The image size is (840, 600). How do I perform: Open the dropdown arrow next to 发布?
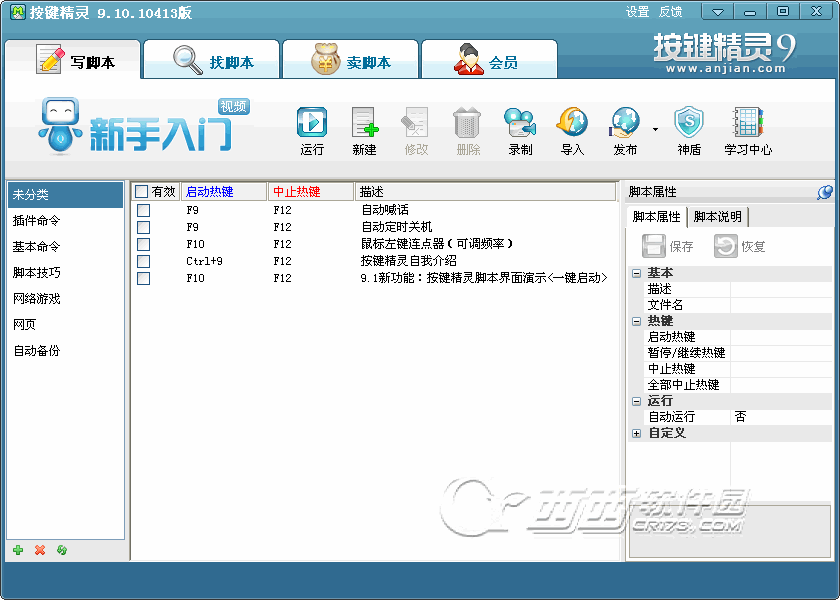click(x=655, y=129)
